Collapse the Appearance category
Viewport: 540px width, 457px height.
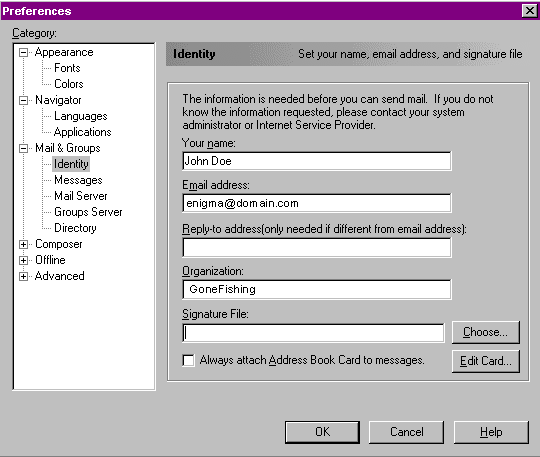click(23, 52)
